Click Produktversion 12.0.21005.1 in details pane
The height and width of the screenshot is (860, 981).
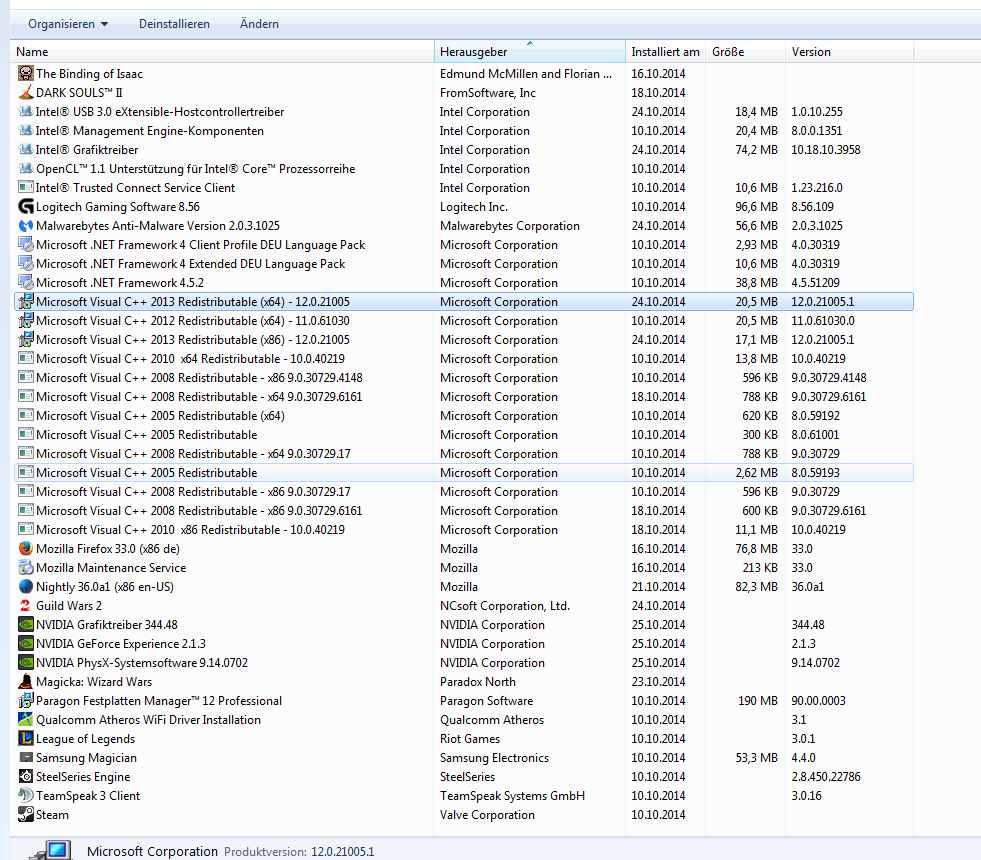[x=299, y=852]
